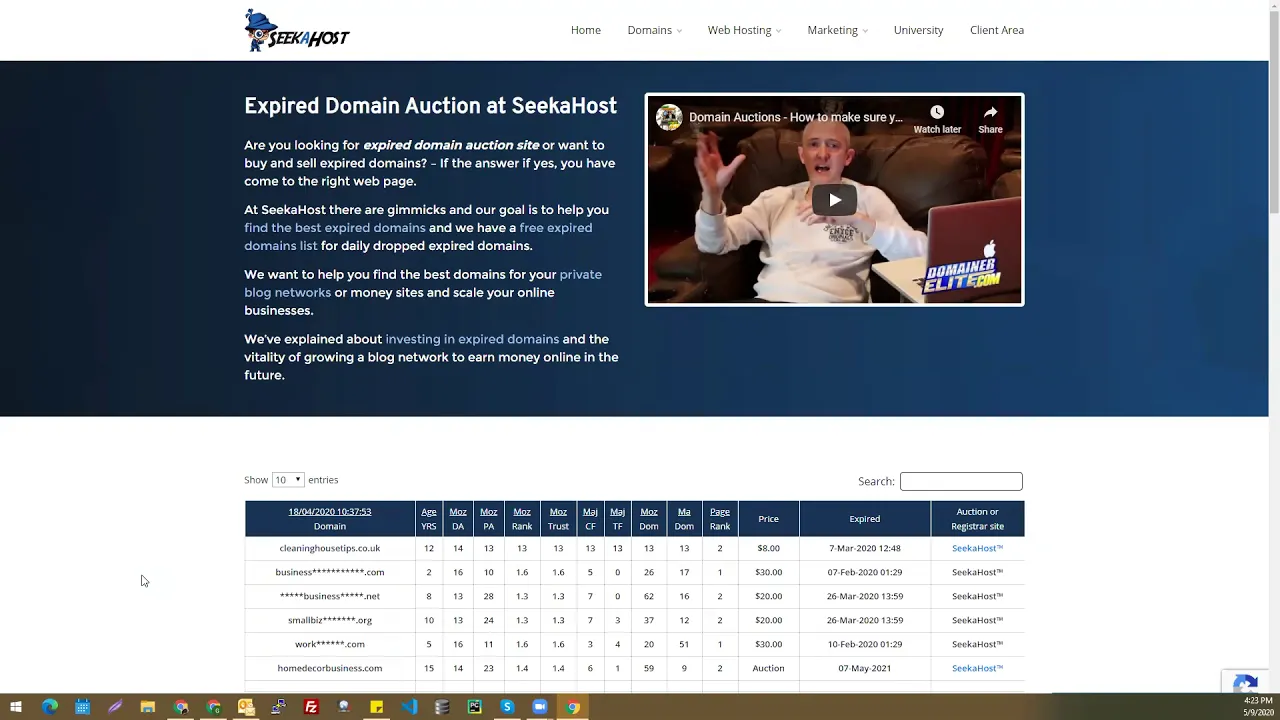Select the homedecorbusiness.com domain cell
The height and width of the screenshot is (720, 1280).
click(330, 668)
